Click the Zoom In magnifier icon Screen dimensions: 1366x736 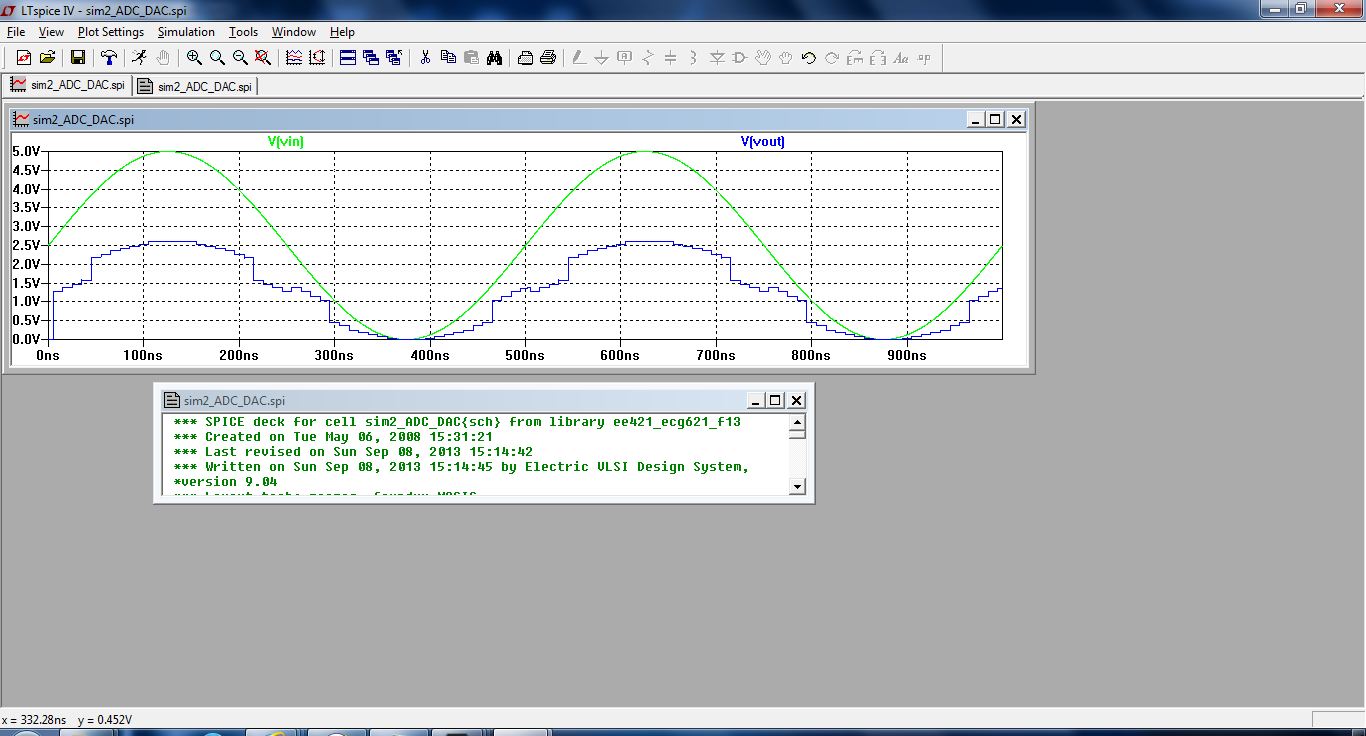194,58
